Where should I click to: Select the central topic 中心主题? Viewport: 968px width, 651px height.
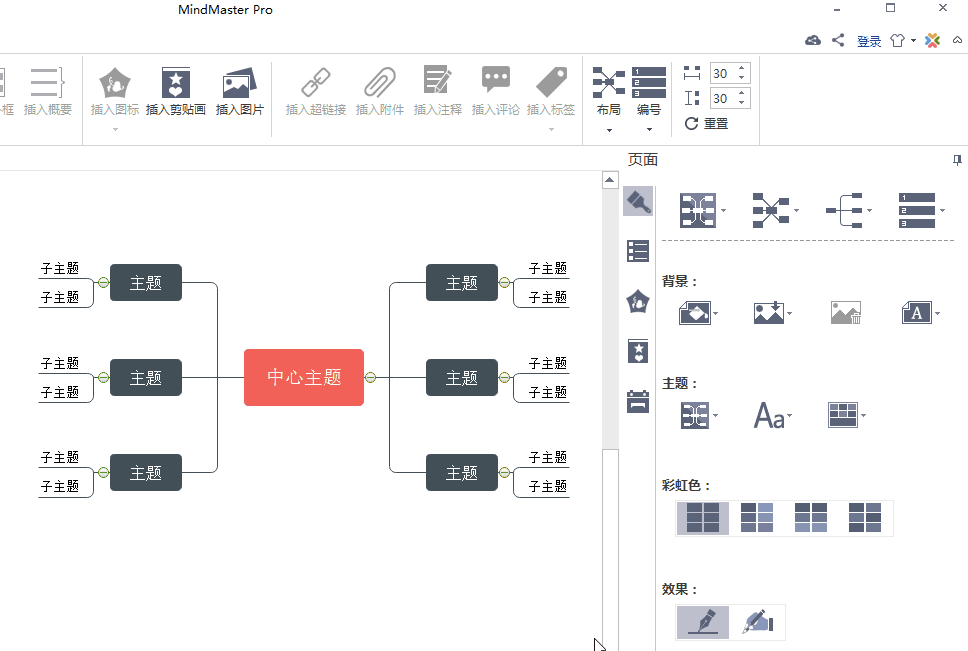pos(304,377)
